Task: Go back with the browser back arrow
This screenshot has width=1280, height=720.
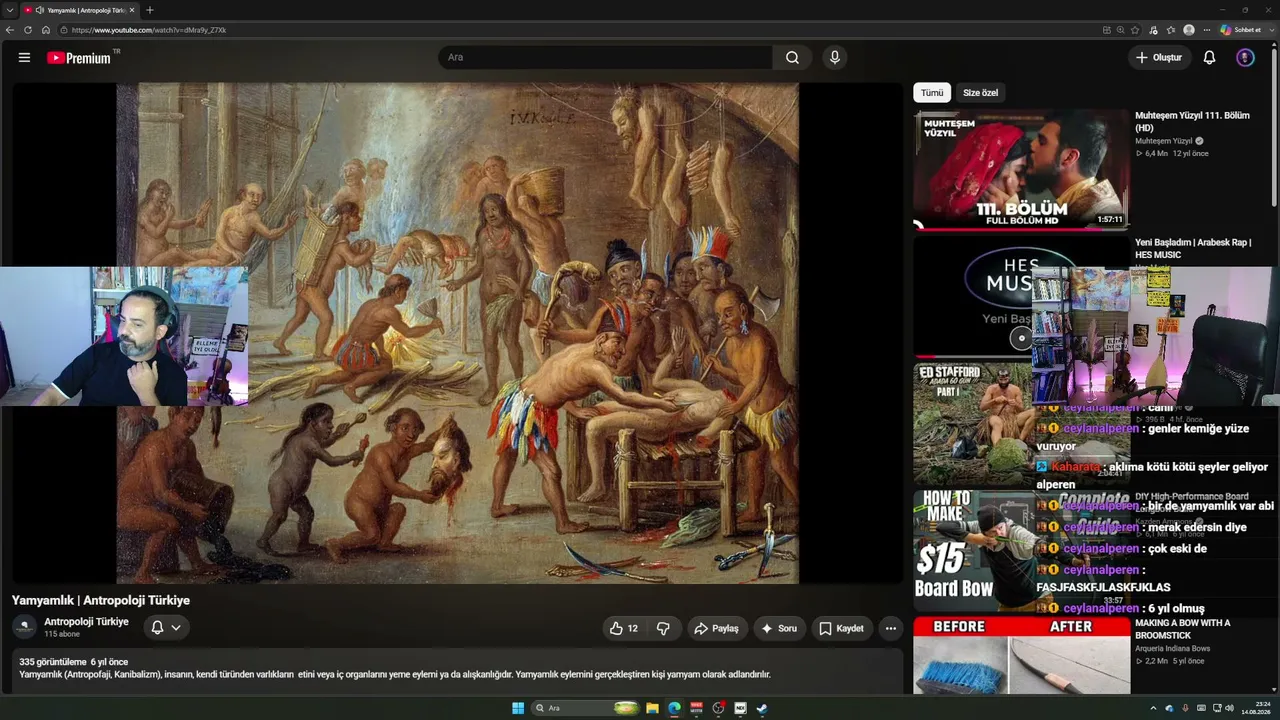Action: (x=10, y=30)
